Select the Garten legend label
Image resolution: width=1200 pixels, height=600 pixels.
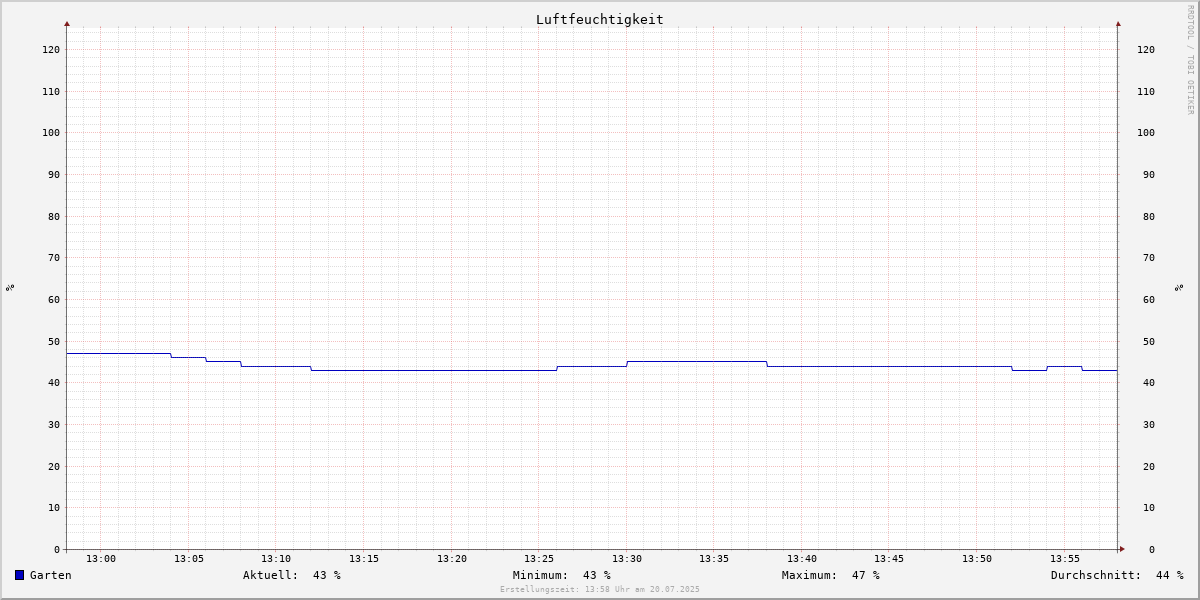[x=51, y=575]
